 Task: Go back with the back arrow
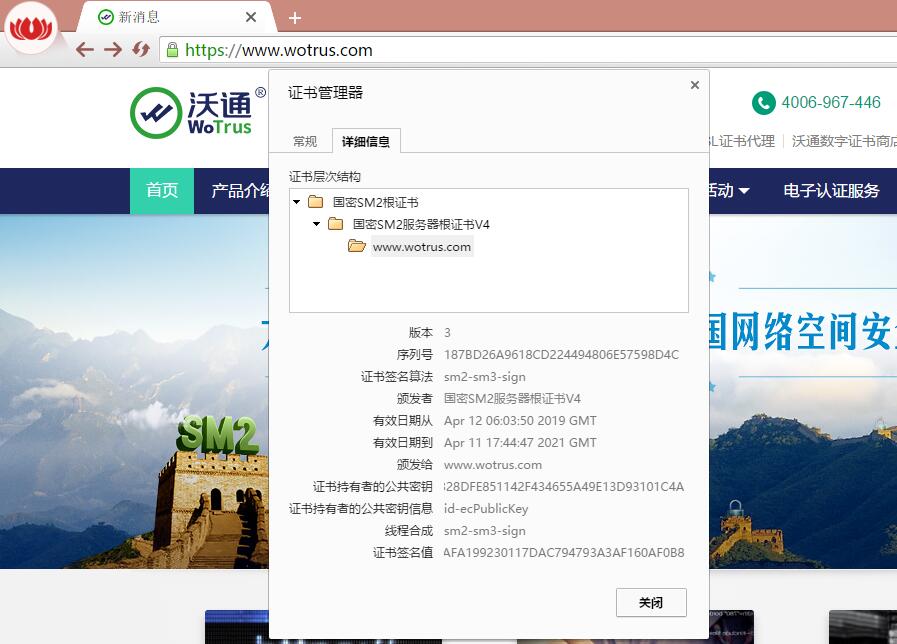85,50
